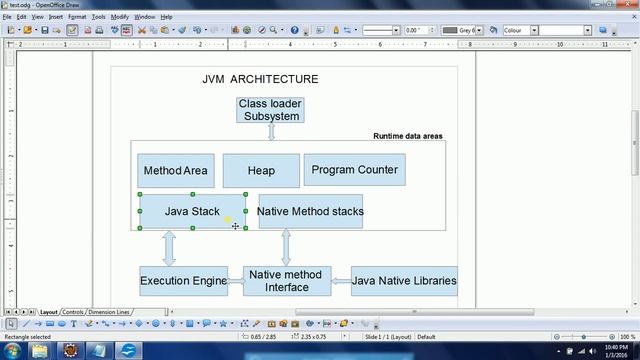Select the Heap rectangle
Viewport: 640px width, 360px height.
tap(261, 171)
